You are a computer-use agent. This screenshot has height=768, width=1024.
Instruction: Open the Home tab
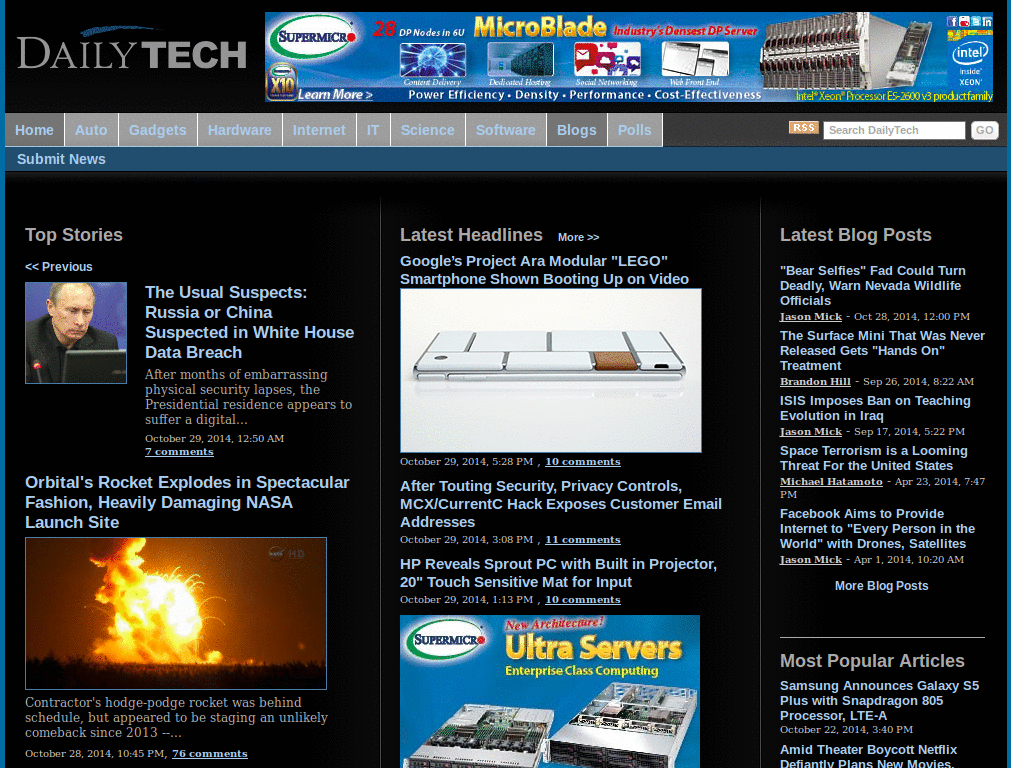[35, 130]
